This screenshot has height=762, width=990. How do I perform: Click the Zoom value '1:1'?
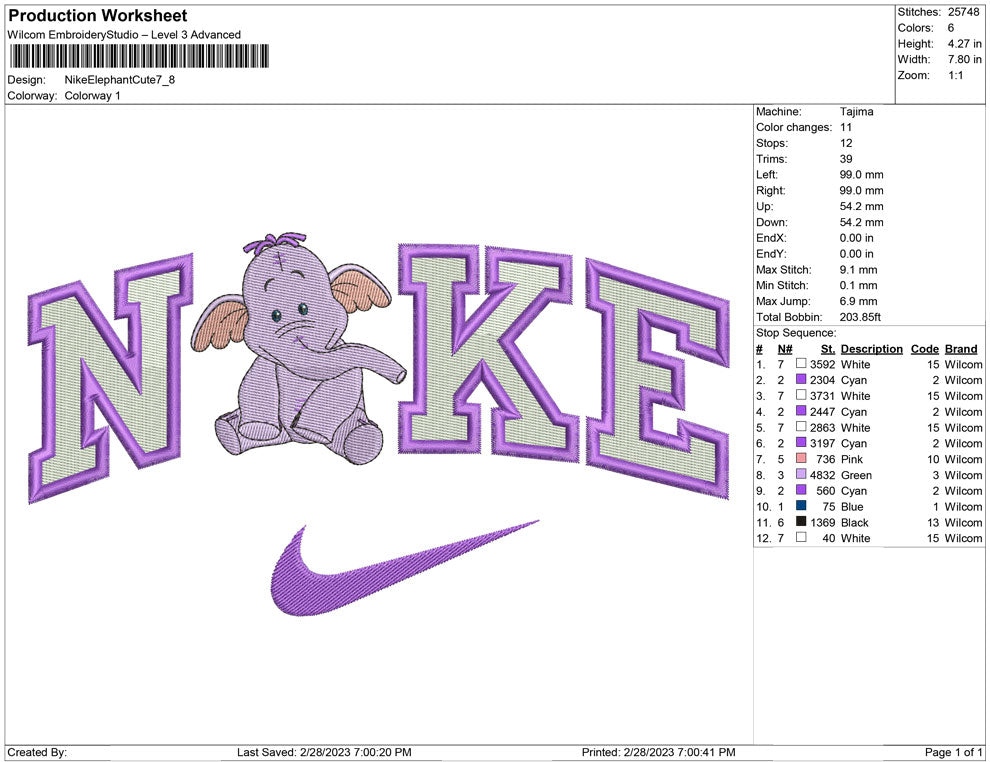[x=955, y=75]
